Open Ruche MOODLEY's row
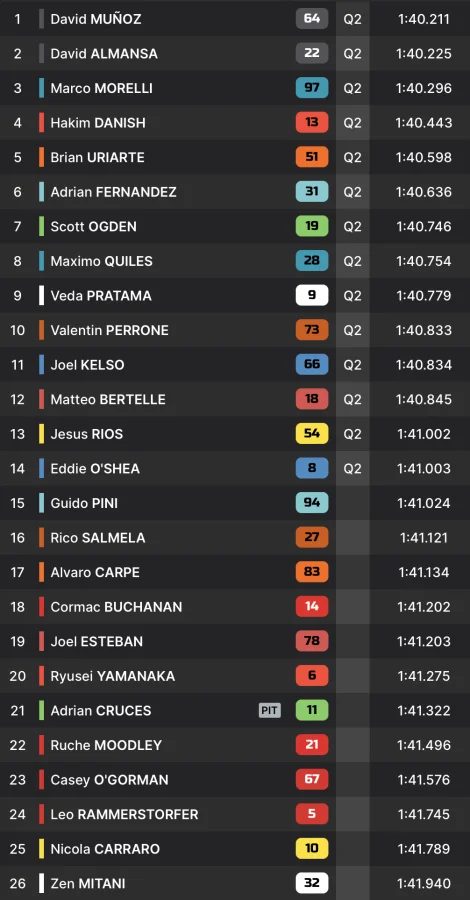Image resolution: width=470 pixels, height=900 pixels. click(235, 745)
